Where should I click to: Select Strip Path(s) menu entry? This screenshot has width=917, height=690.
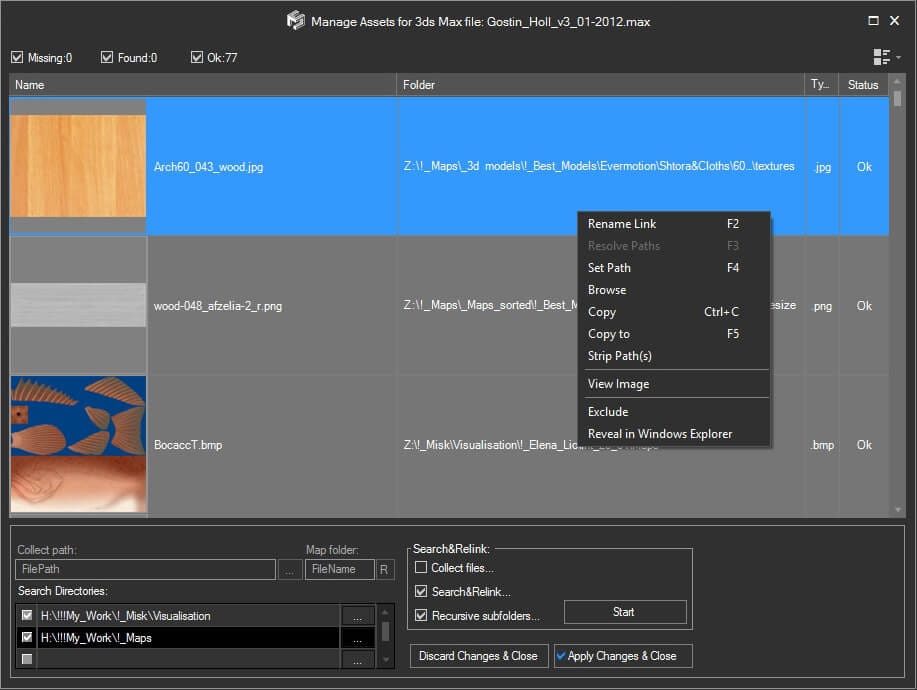(x=674, y=356)
